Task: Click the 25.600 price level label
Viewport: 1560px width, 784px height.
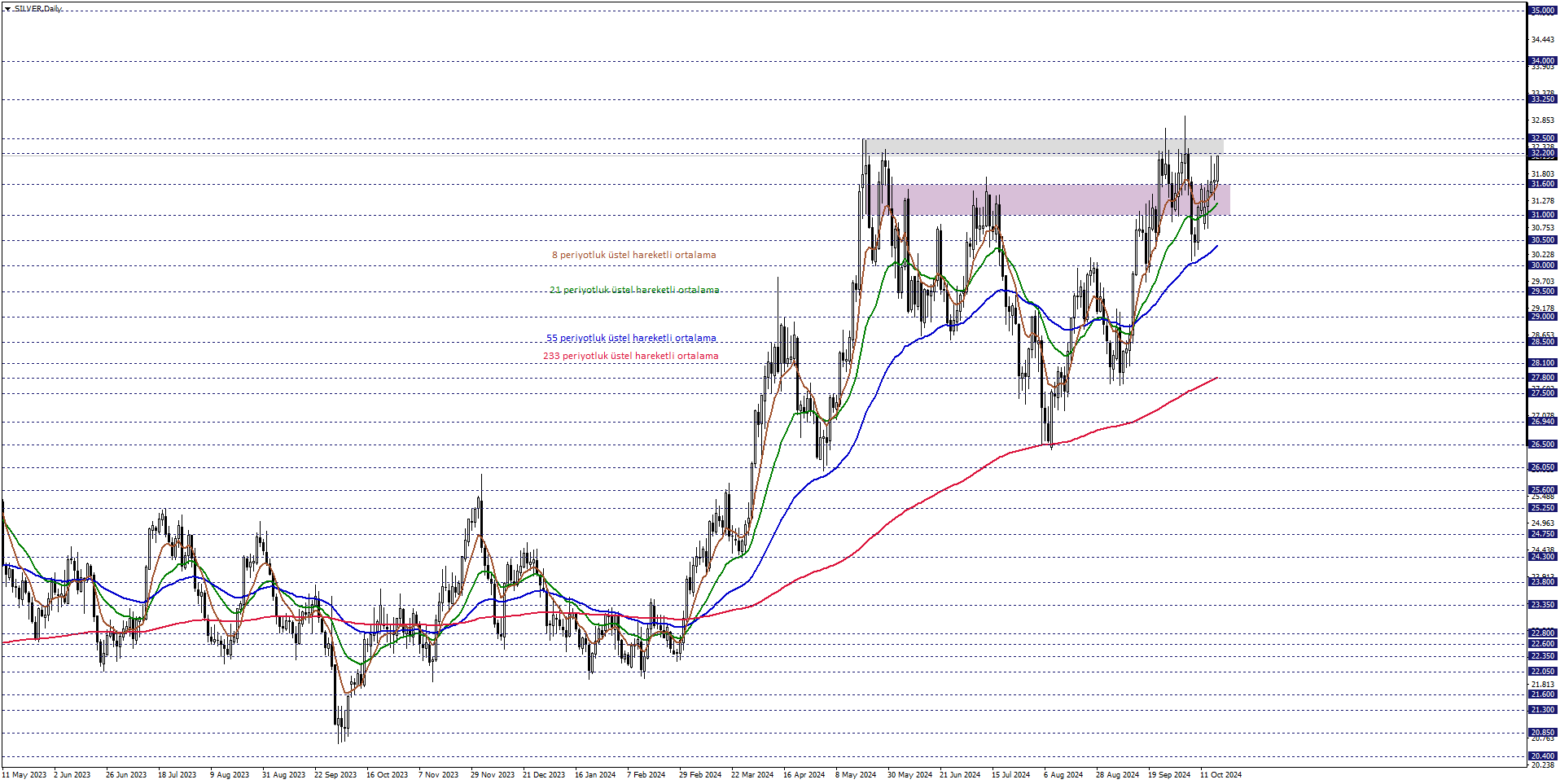Action: [1543, 490]
